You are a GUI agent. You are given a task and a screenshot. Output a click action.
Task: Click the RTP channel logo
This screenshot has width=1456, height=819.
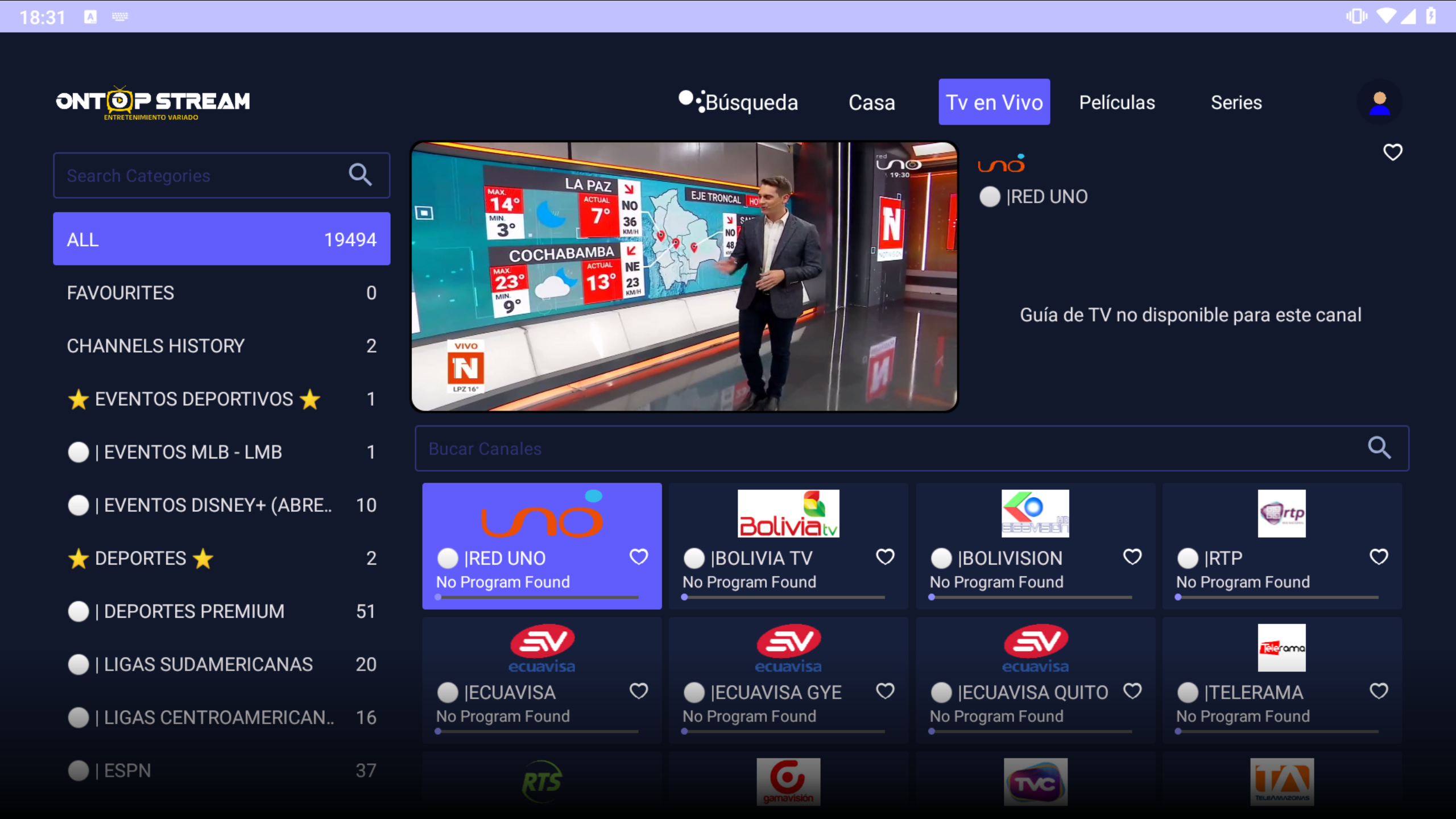click(1281, 514)
